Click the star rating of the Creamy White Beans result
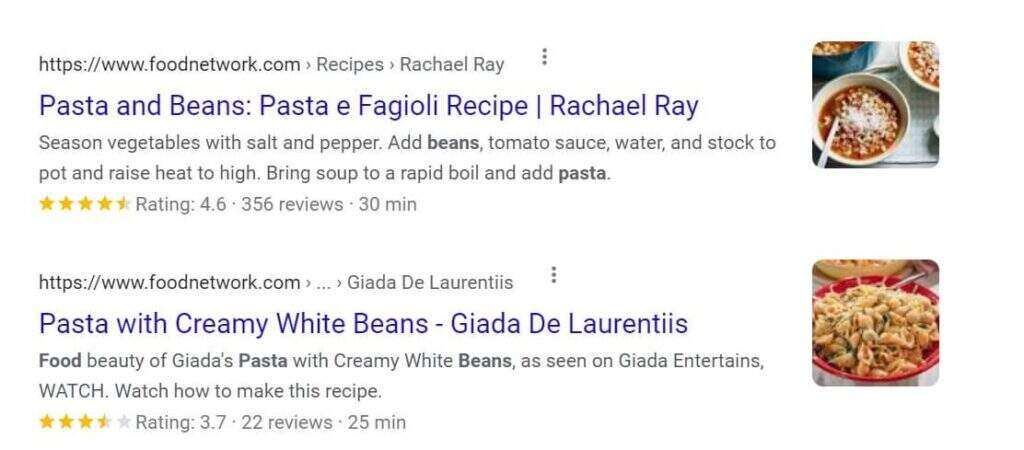The image size is (1024, 450). click(84, 422)
